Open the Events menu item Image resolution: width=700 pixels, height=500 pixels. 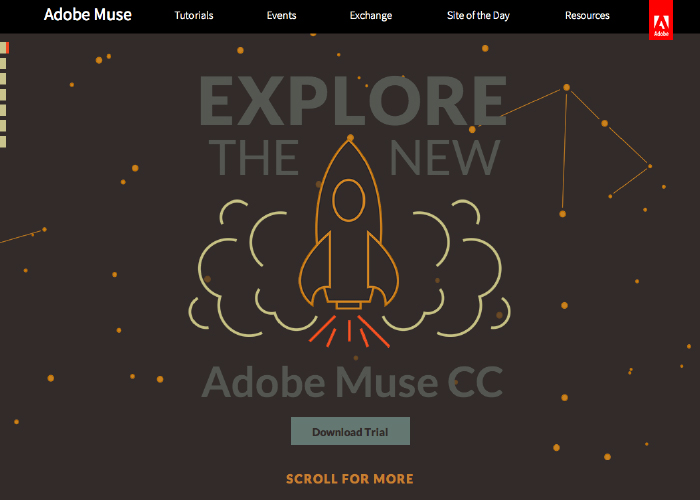pos(281,15)
